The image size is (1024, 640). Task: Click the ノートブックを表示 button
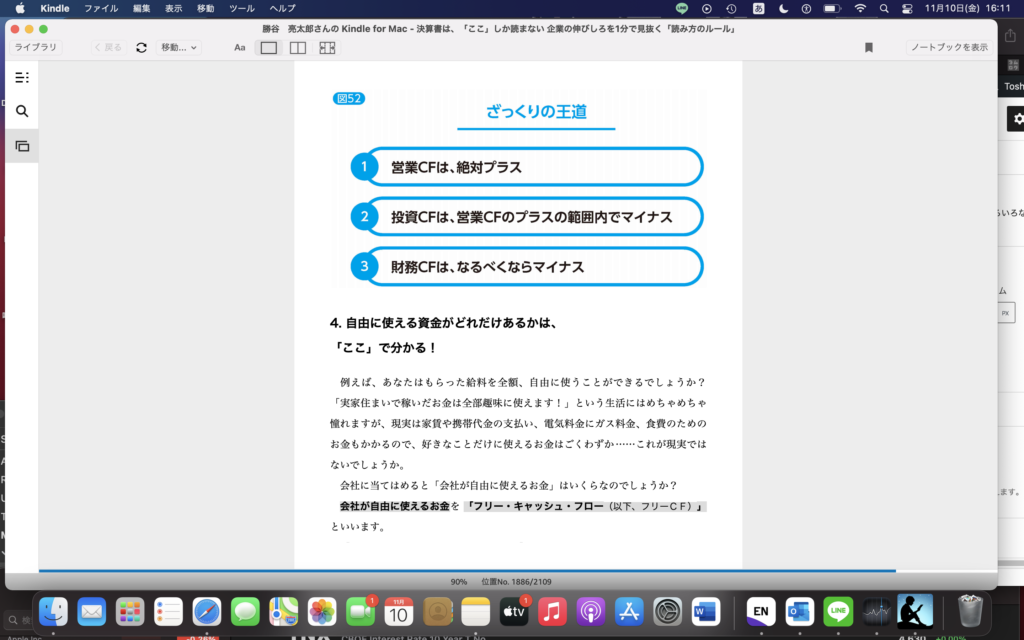tap(949, 47)
